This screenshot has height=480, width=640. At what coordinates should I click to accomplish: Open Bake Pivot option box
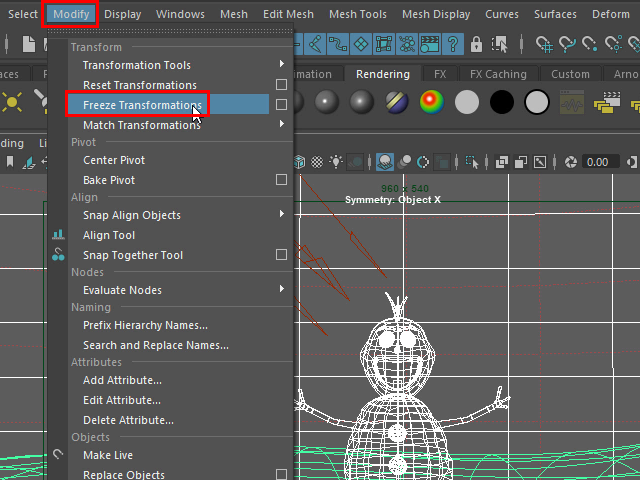point(282,180)
